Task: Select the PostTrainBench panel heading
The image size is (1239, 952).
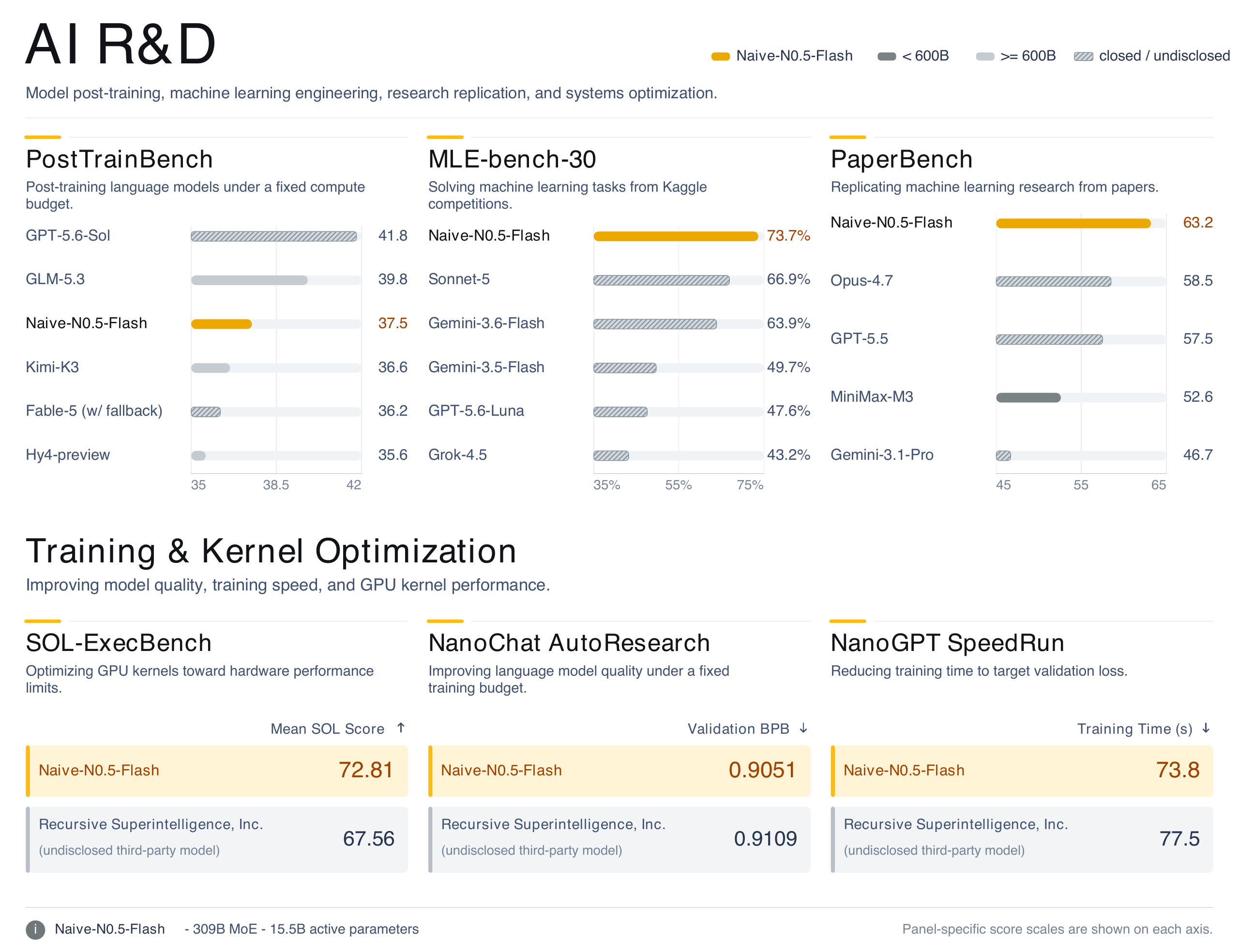Action: pyautogui.click(x=120, y=159)
